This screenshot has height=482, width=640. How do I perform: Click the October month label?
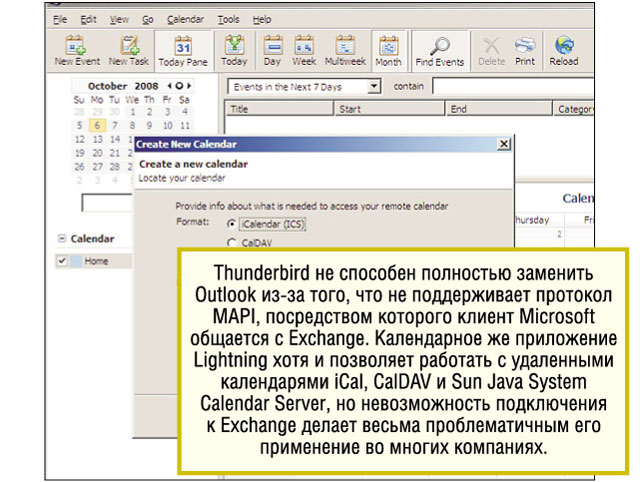click(x=108, y=86)
